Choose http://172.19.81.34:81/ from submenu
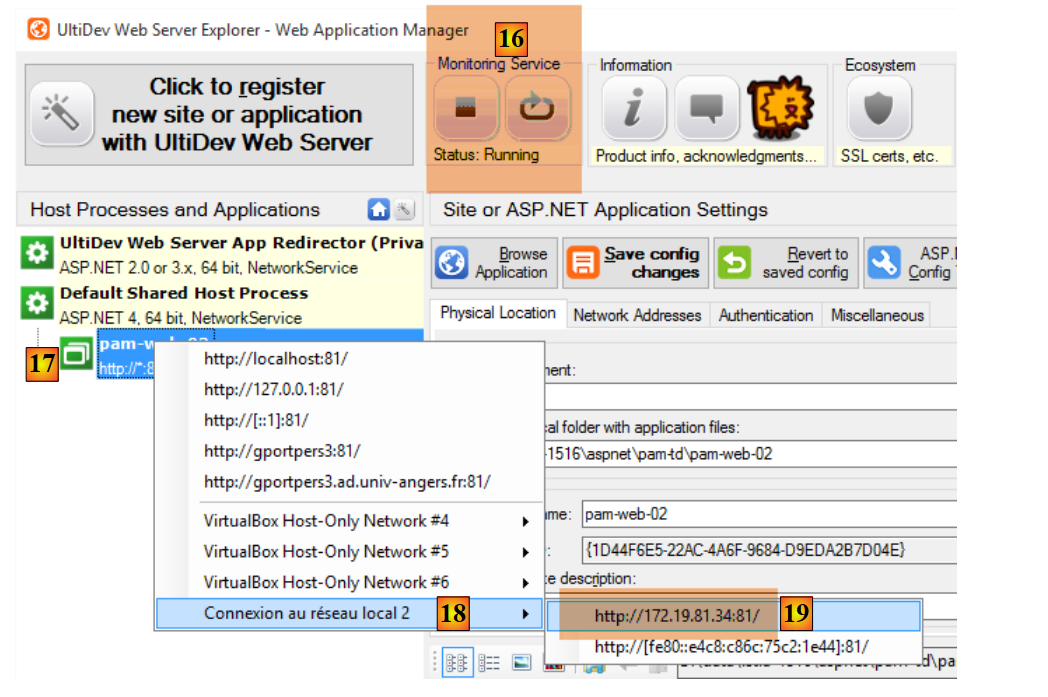The width and height of the screenshot is (1048, 697). (677, 616)
